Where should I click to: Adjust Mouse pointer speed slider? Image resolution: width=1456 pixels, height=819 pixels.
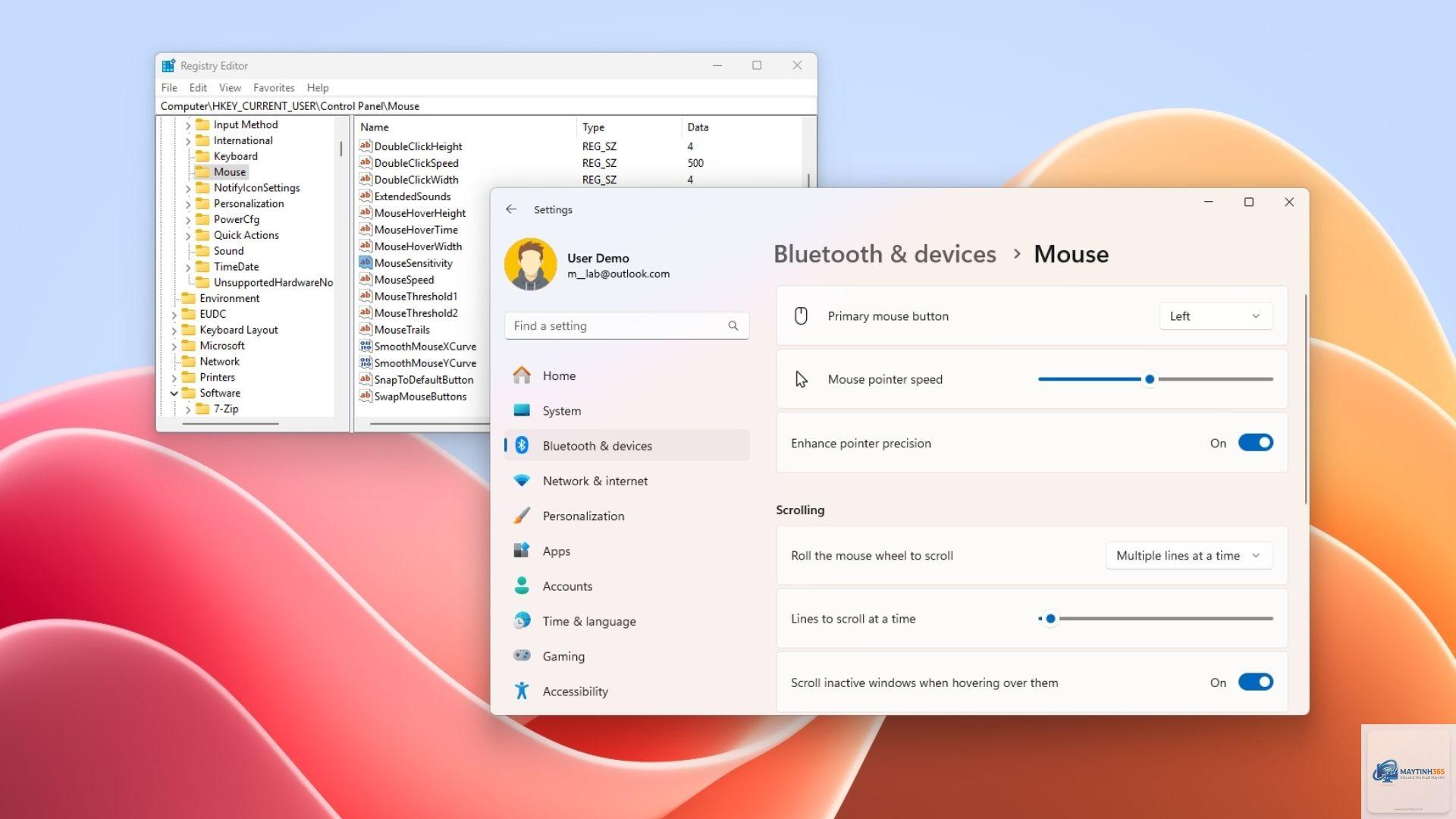[x=1156, y=379]
